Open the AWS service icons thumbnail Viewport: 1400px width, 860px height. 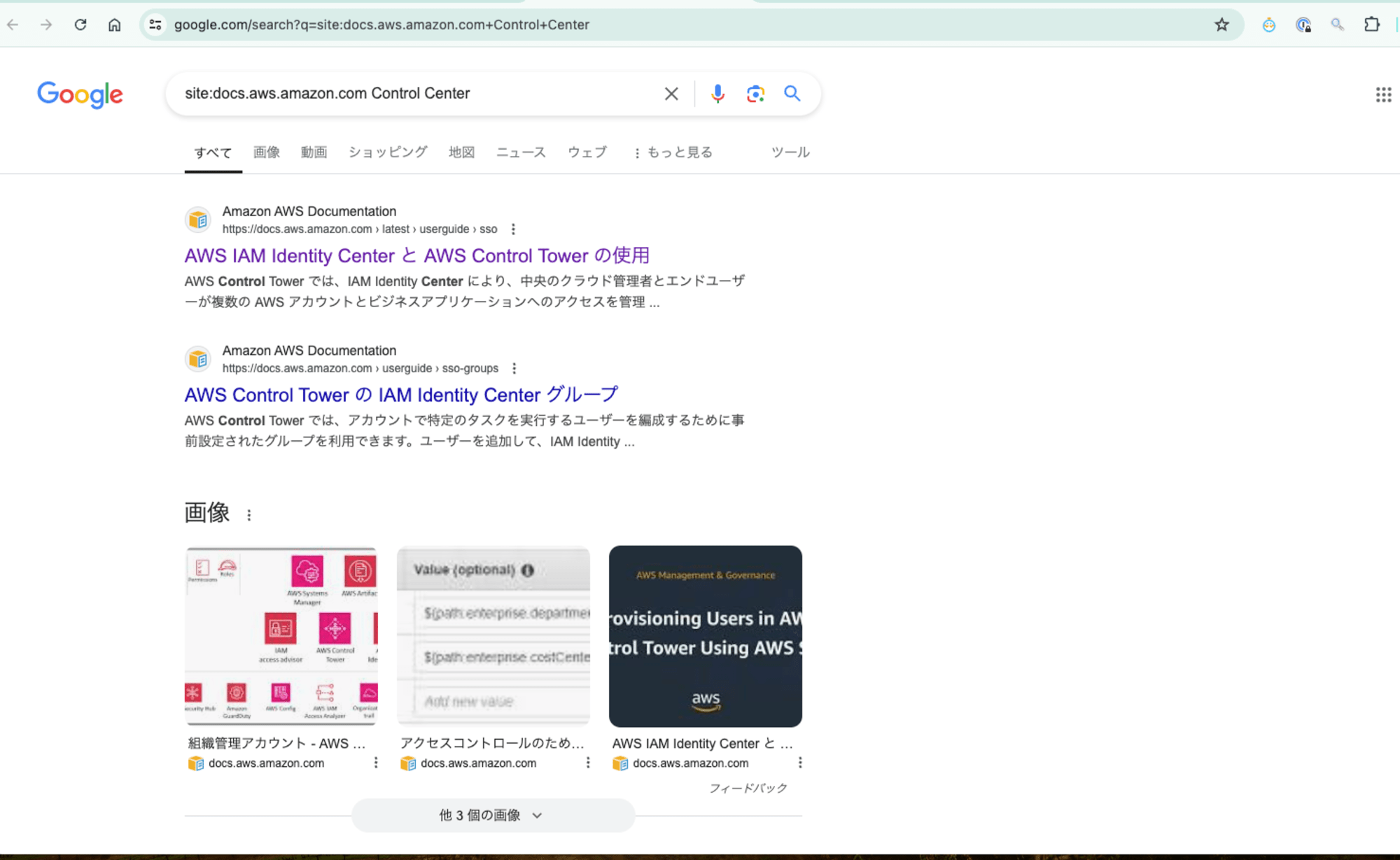(281, 636)
